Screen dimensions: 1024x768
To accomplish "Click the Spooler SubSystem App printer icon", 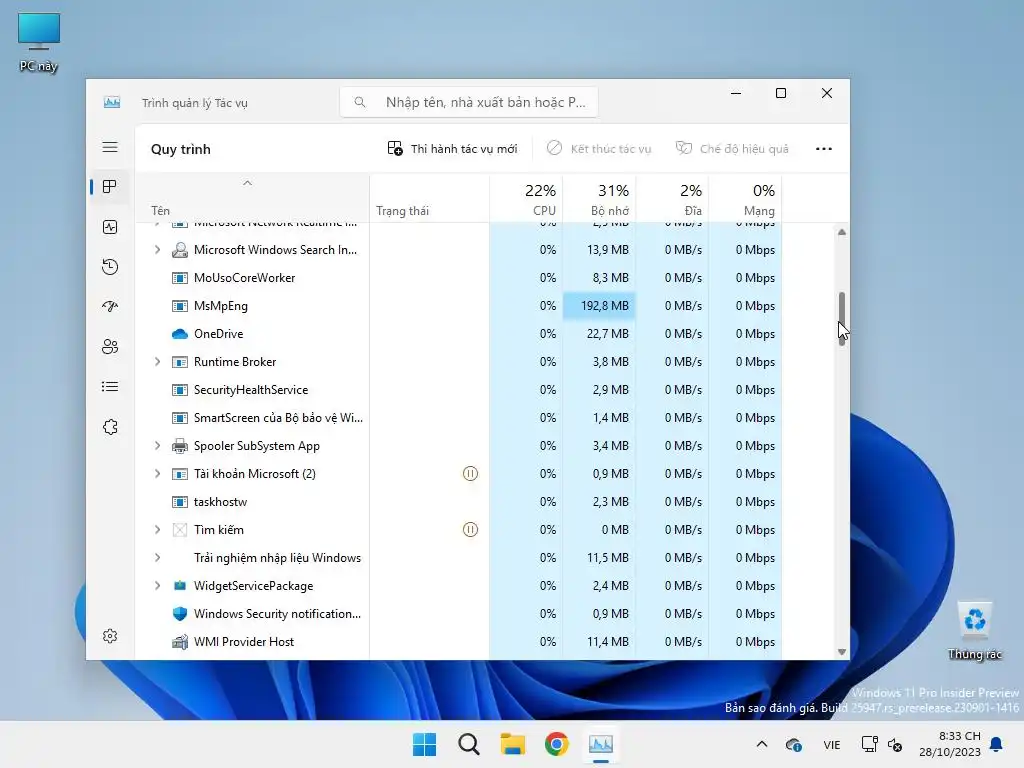I will [x=180, y=446].
